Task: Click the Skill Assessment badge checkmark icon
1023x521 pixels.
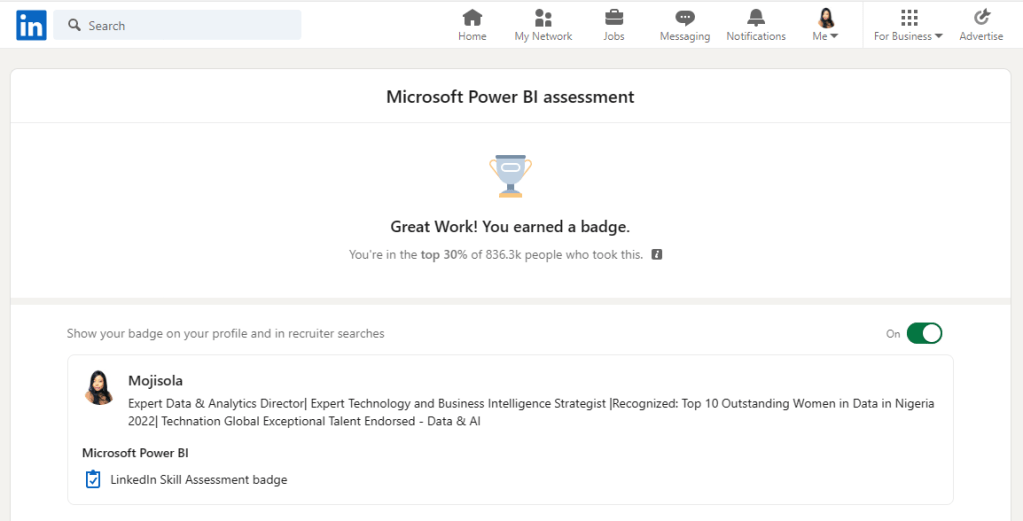Action: pyautogui.click(x=93, y=480)
